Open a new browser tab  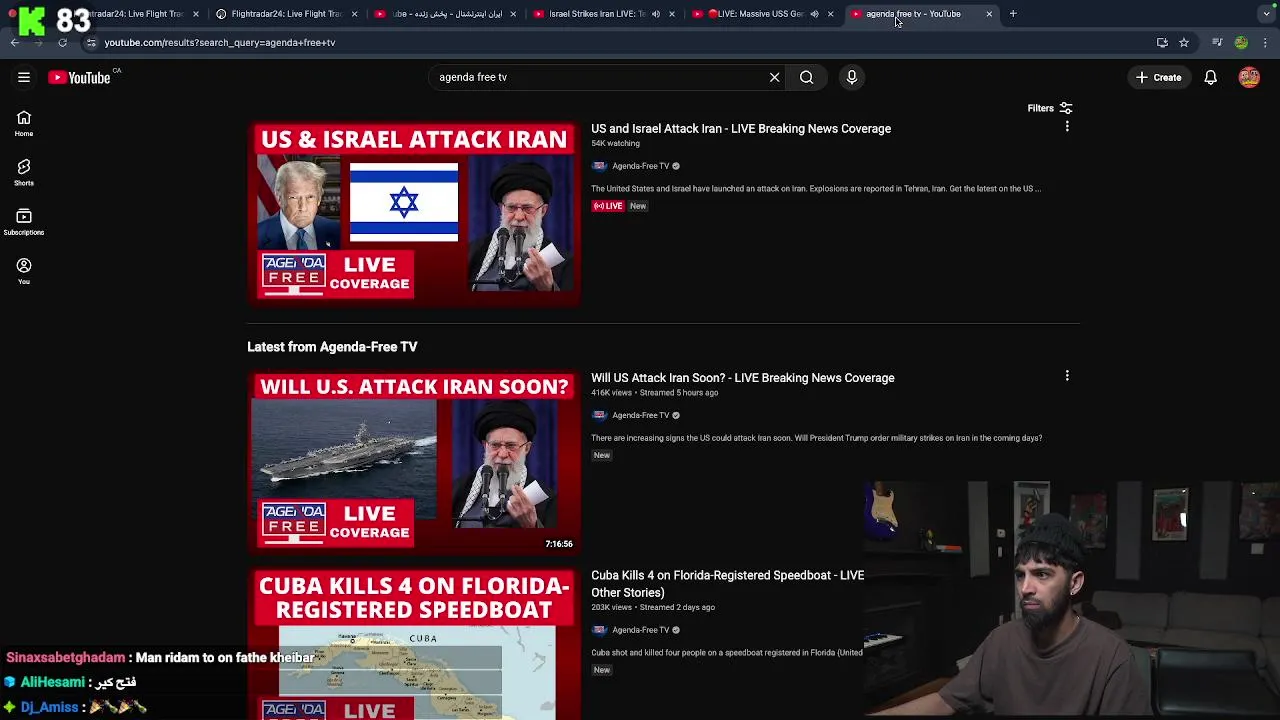tap(1013, 14)
